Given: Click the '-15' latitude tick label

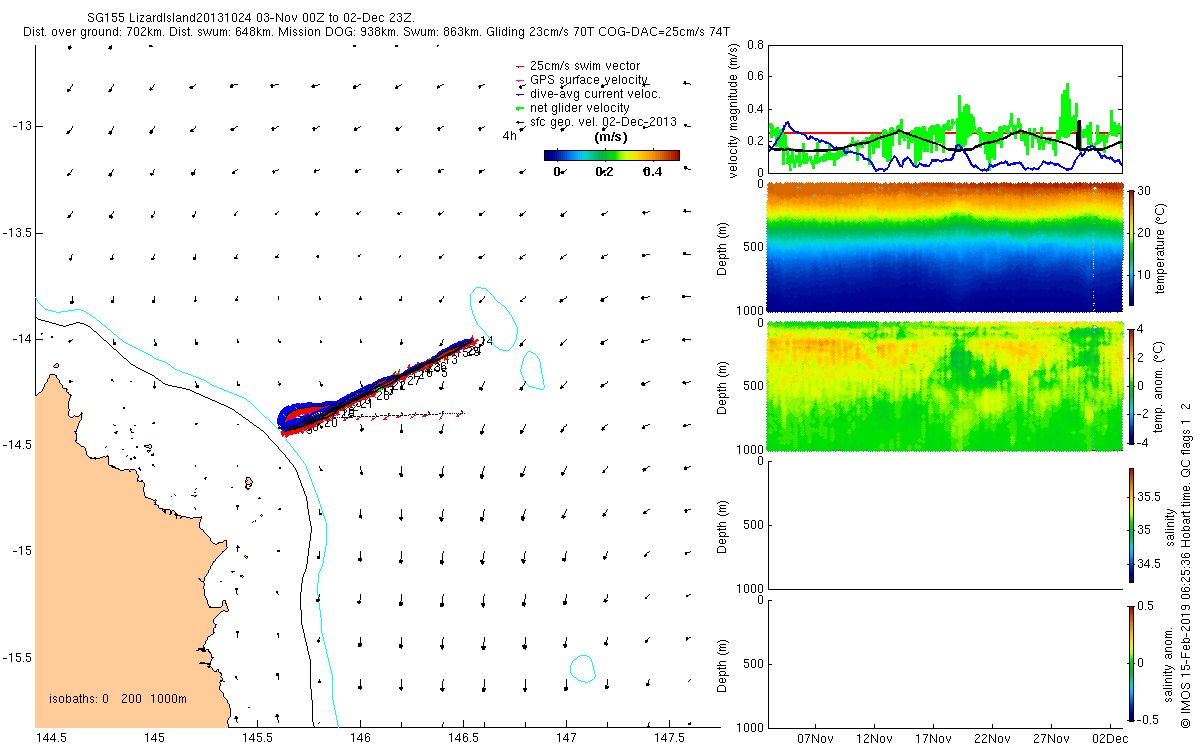Looking at the screenshot, I should (x=22, y=551).
